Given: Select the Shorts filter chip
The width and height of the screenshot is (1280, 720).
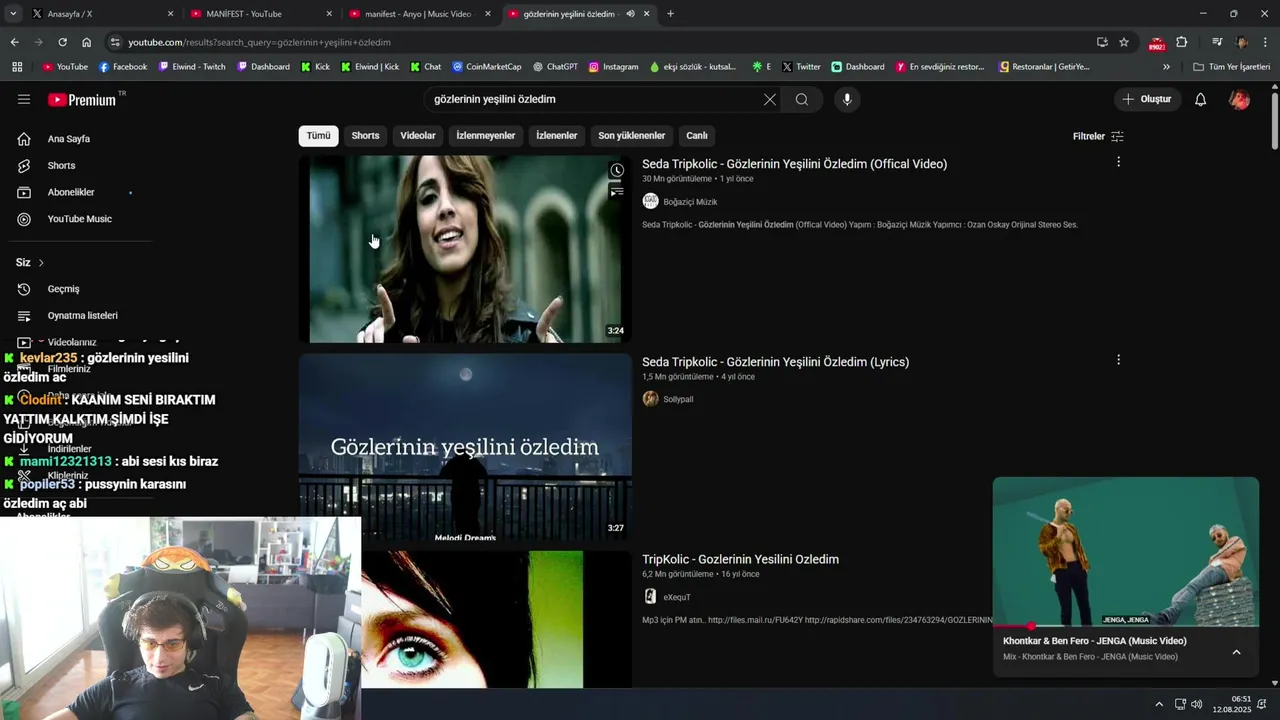Looking at the screenshot, I should pos(365,136).
